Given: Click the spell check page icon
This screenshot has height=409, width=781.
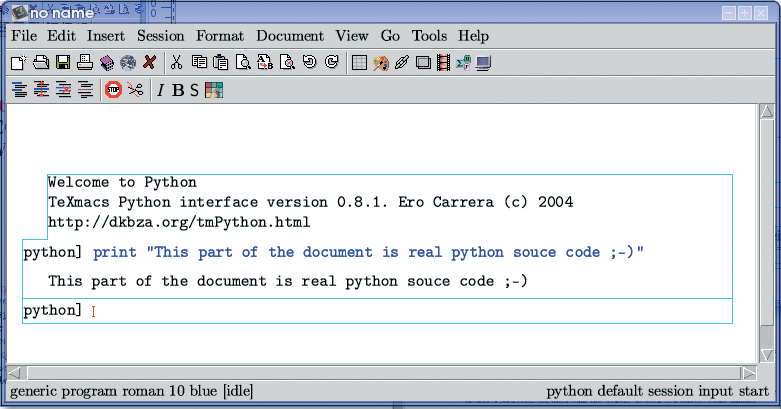Looking at the screenshot, I should (x=287, y=63).
